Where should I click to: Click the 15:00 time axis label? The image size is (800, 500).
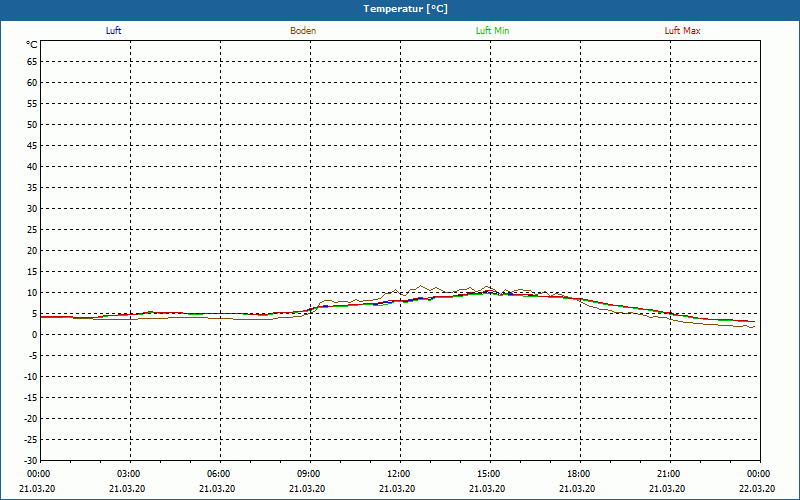[x=489, y=474]
